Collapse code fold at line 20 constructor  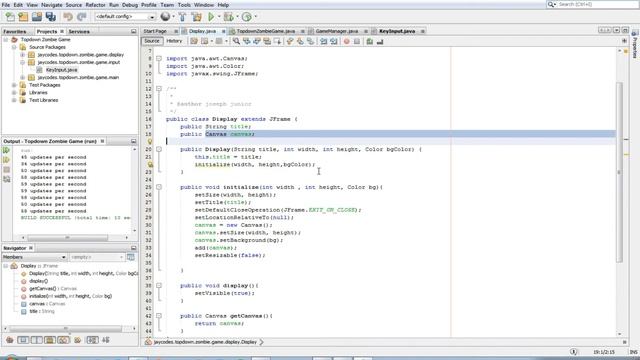coord(159,149)
